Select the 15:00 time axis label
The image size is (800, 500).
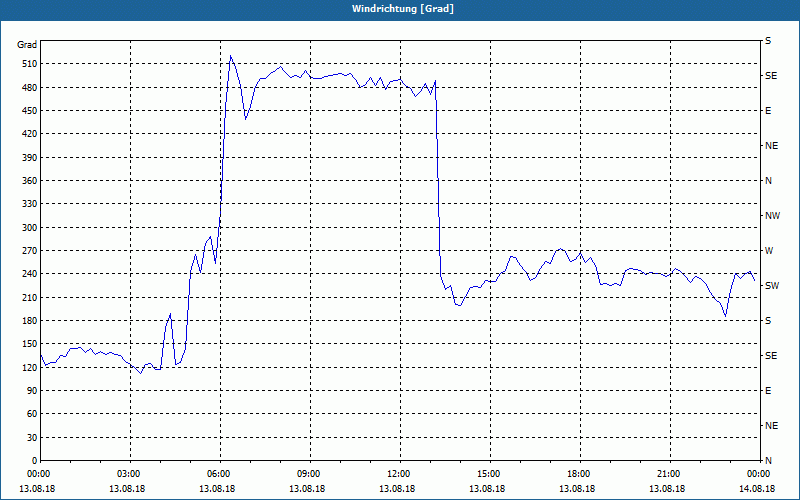pyautogui.click(x=490, y=474)
